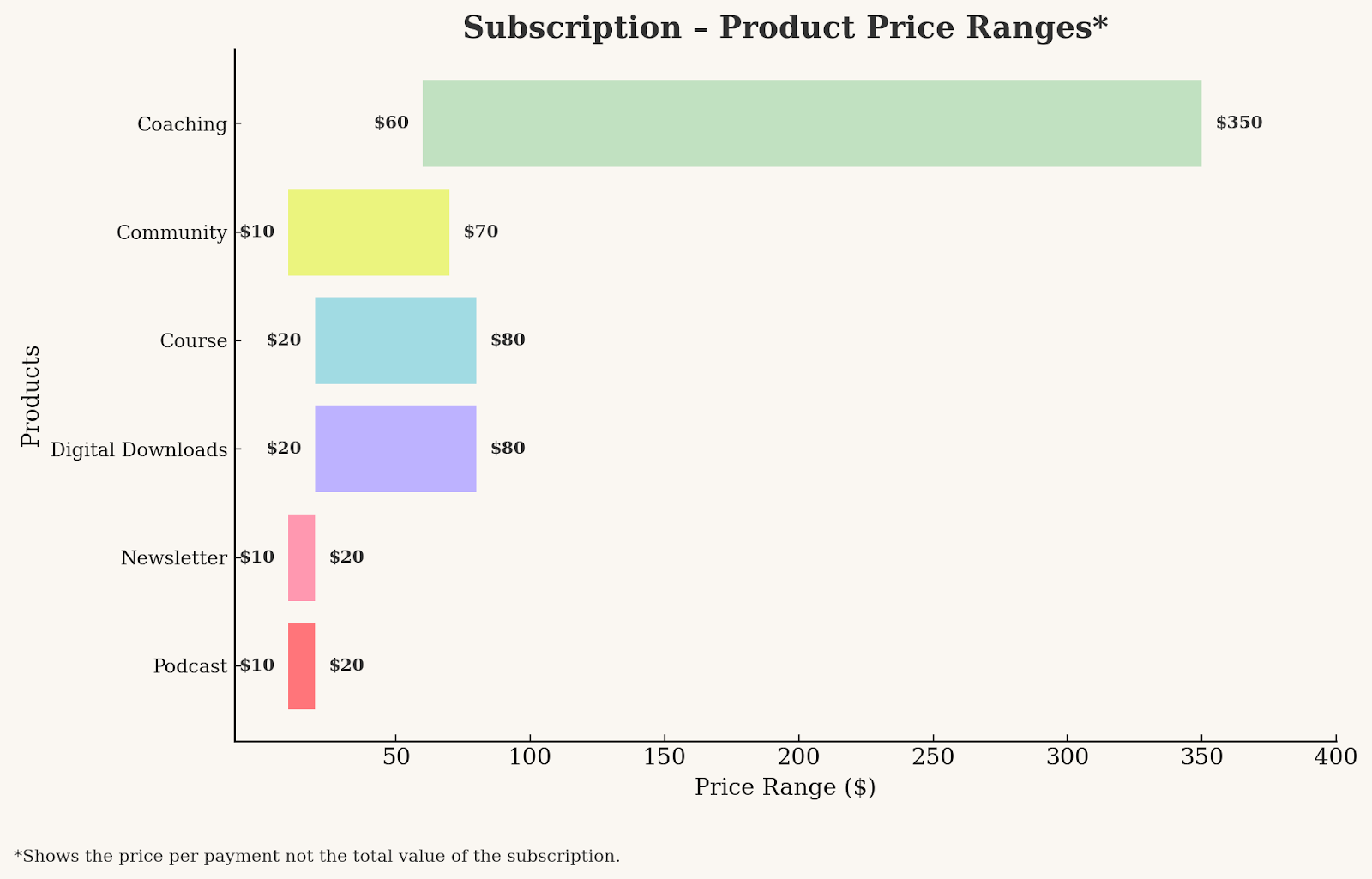
Task: Select the red Podcast bar
Action: [x=301, y=665]
